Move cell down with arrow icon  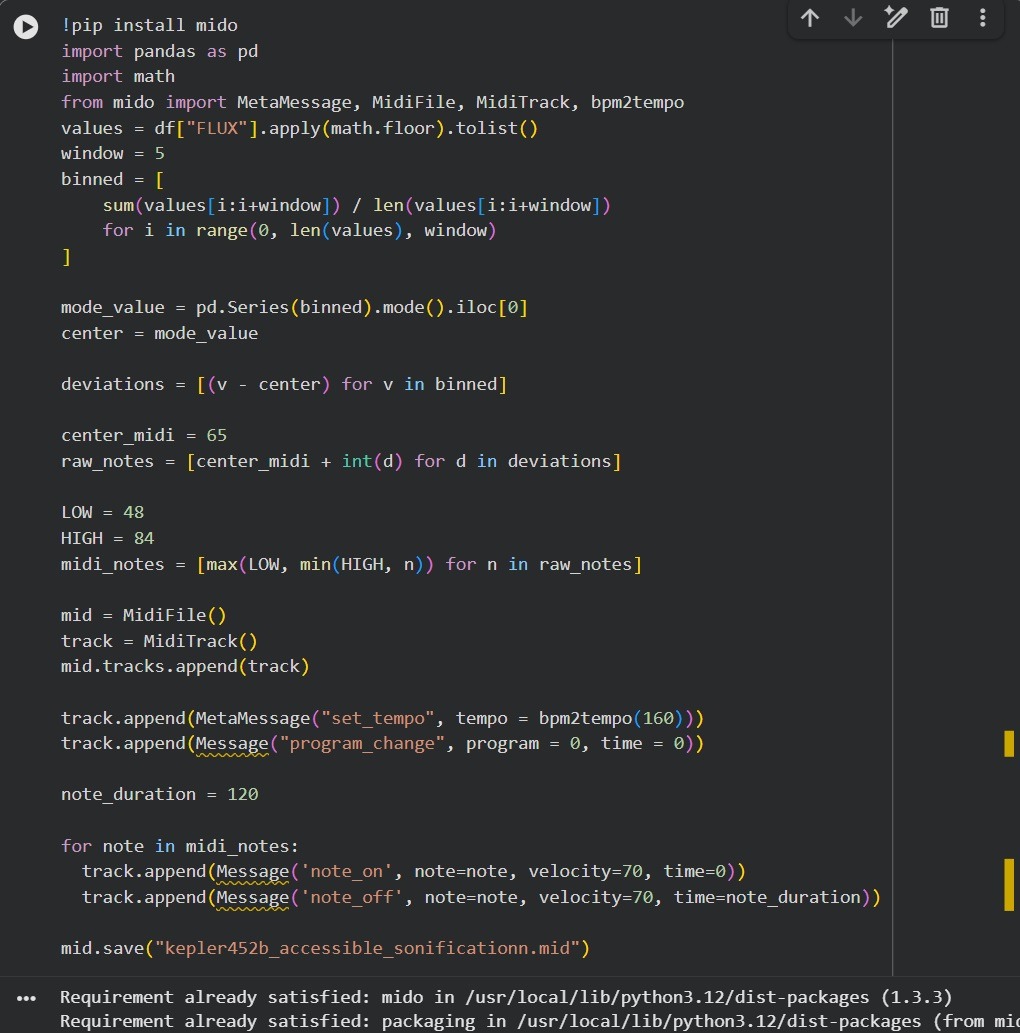(x=853, y=18)
